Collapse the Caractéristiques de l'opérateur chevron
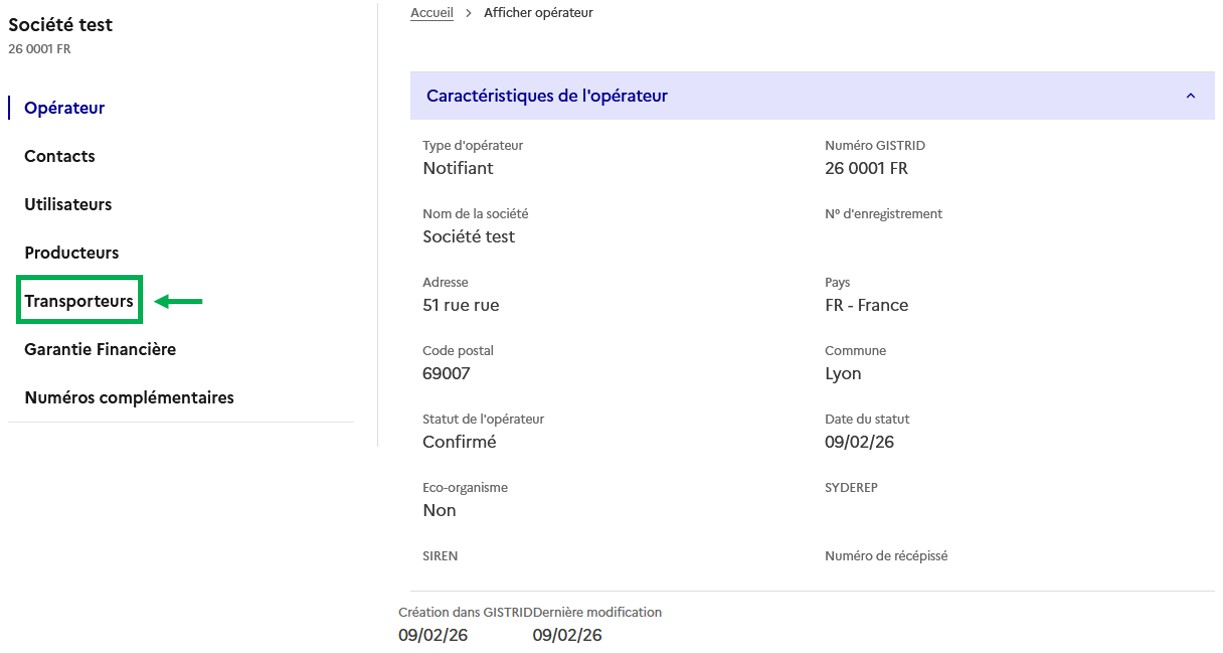The width and height of the screenshot is (1223, 653). (x=1190, y=96)
